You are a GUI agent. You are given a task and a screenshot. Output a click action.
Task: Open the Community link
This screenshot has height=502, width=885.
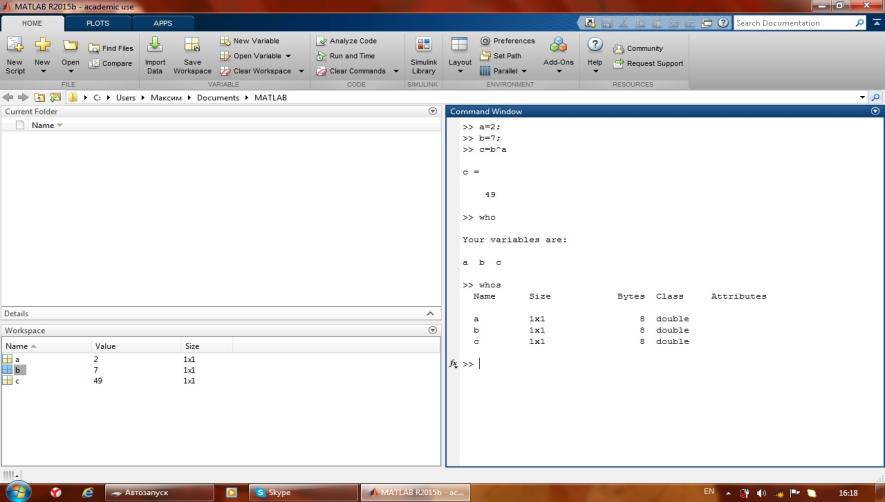pos(638,48)
